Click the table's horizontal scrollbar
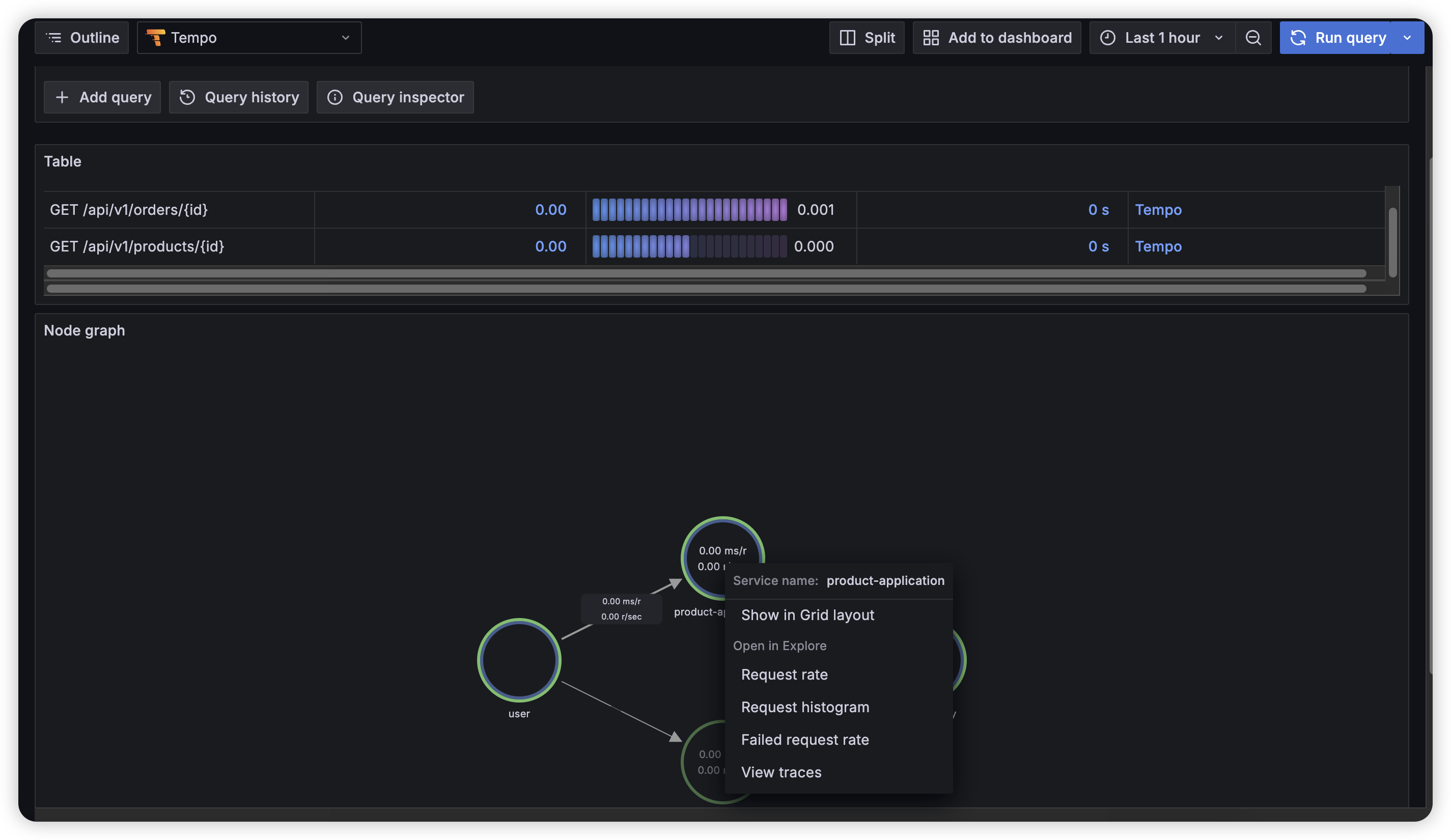This screenshot has height=840, width=1451. click(x=706, y=273)
